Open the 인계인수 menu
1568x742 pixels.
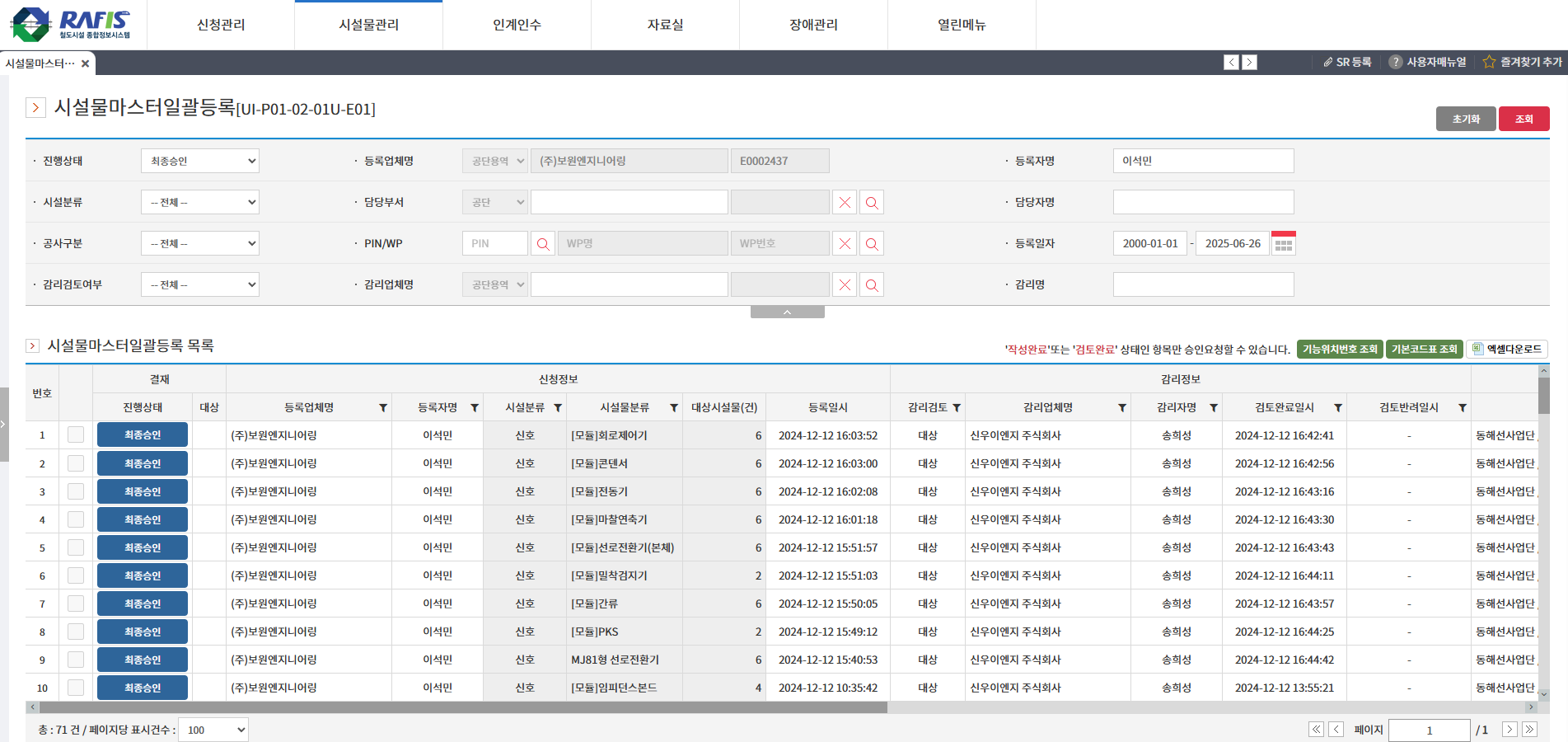(517, 25)
